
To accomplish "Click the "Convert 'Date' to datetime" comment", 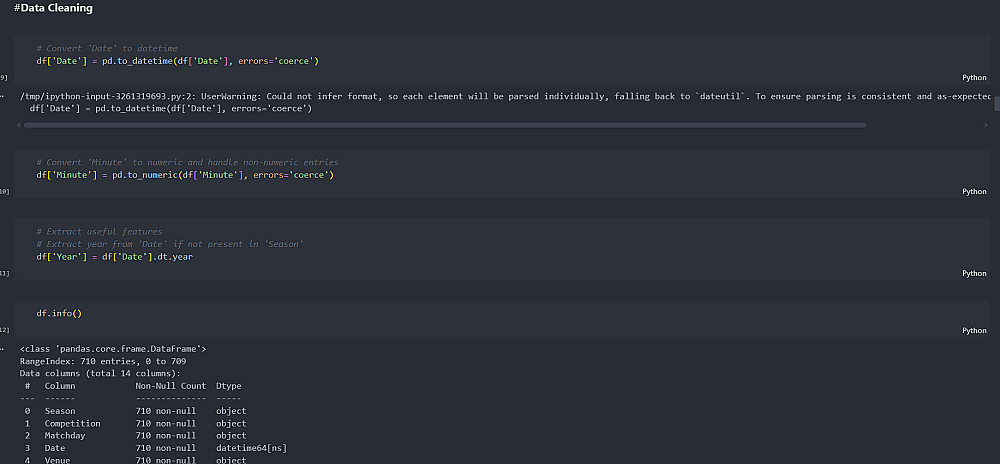I will pos(107,48).
